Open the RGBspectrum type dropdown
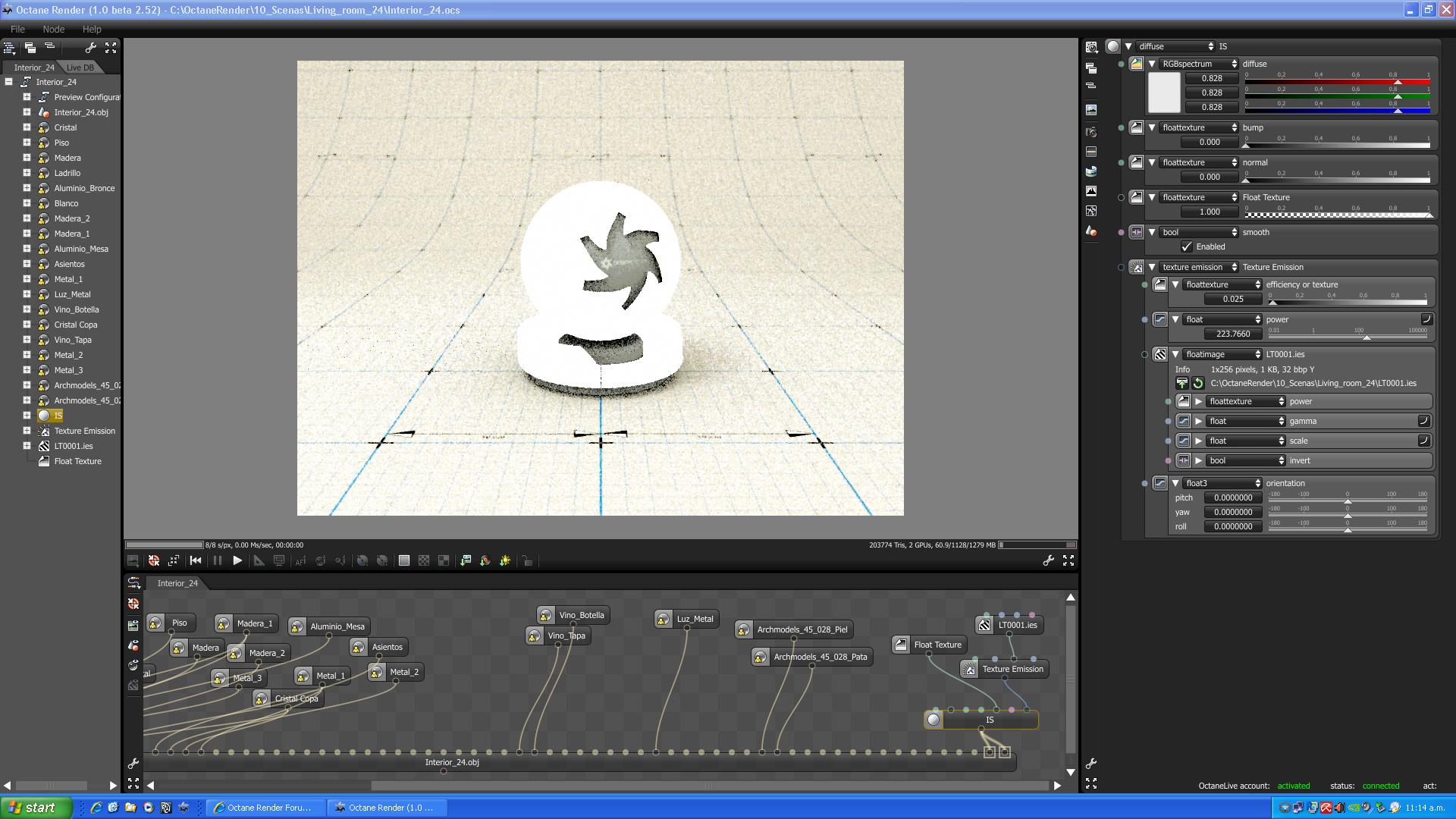 click(1200, 64)
